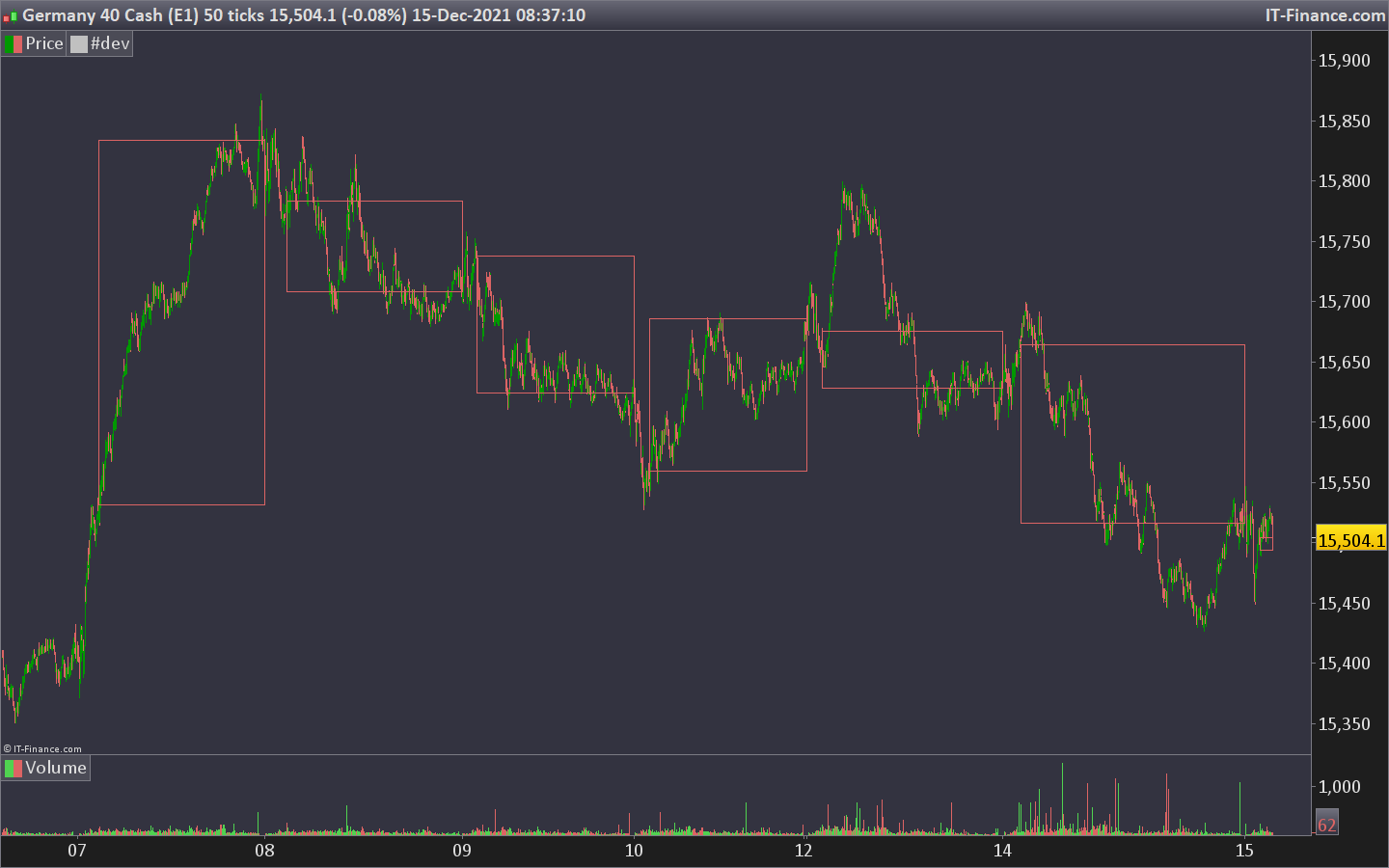
Task: Click the green-red Price color icon
Action: pos(14,44)
